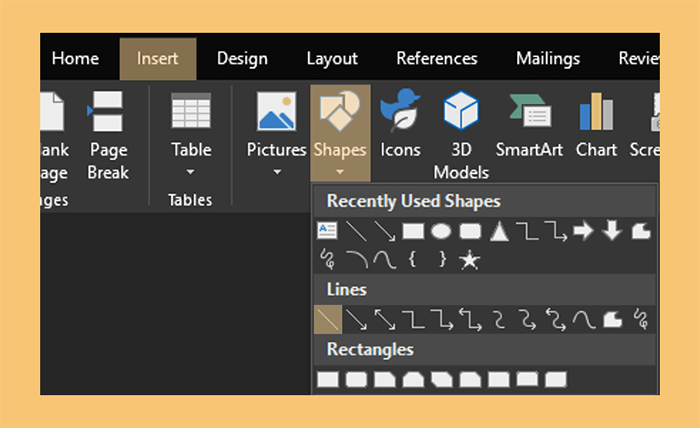Pick Elbow Connector in Recently Used Shapes
Screen dimensions: 700x428
coord(527,231)
